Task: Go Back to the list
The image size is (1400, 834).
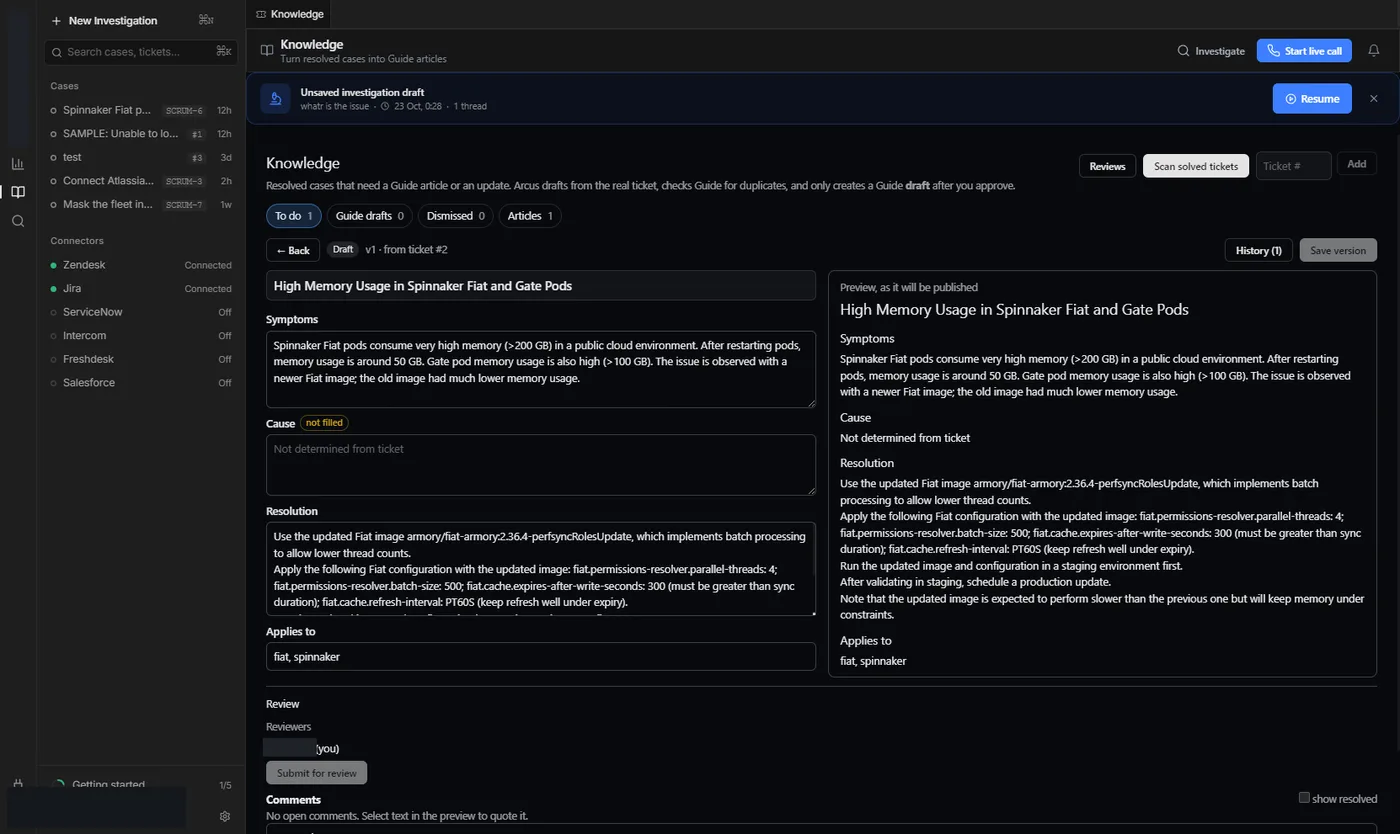Action: (293, 250)
